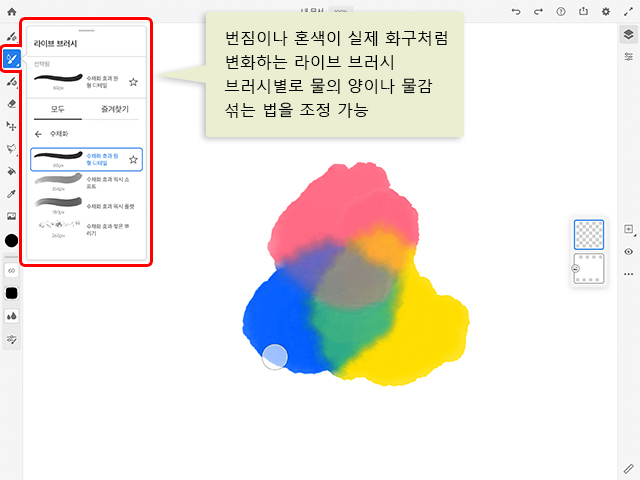The width and height of the screenshot is (640, 480).
Task: Open the black color swatch
Action: (x=12, y=240)
